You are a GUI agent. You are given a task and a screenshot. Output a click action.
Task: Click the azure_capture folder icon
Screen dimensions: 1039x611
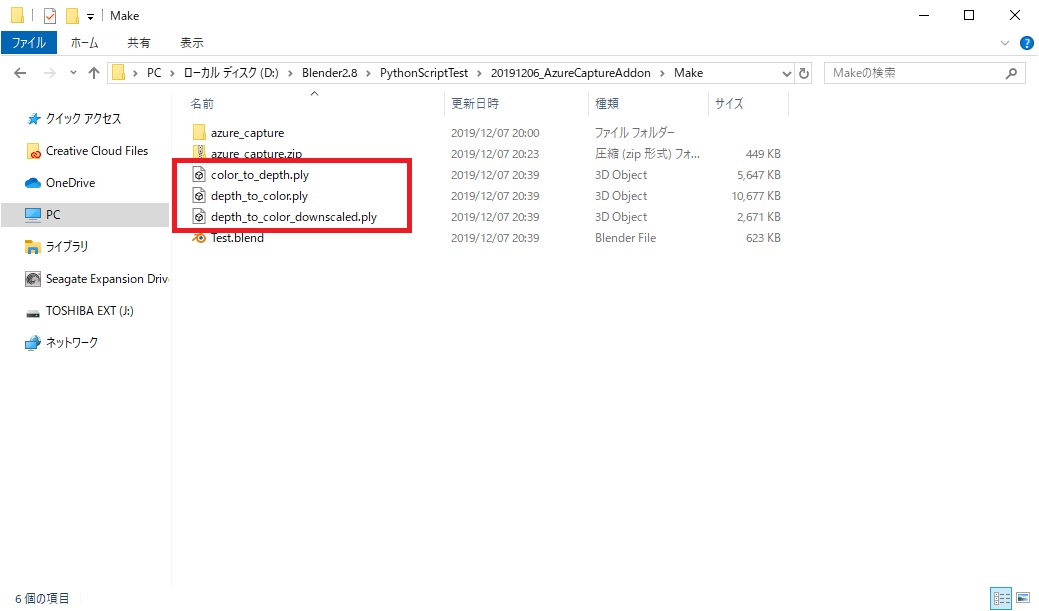[x=199, y=133]
